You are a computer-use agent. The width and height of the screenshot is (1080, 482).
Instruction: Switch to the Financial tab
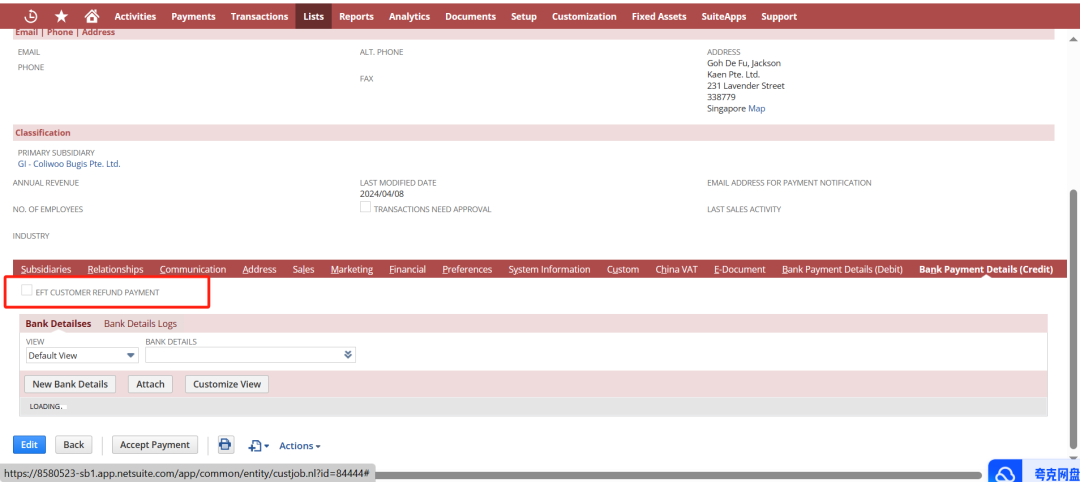(407, 269)
